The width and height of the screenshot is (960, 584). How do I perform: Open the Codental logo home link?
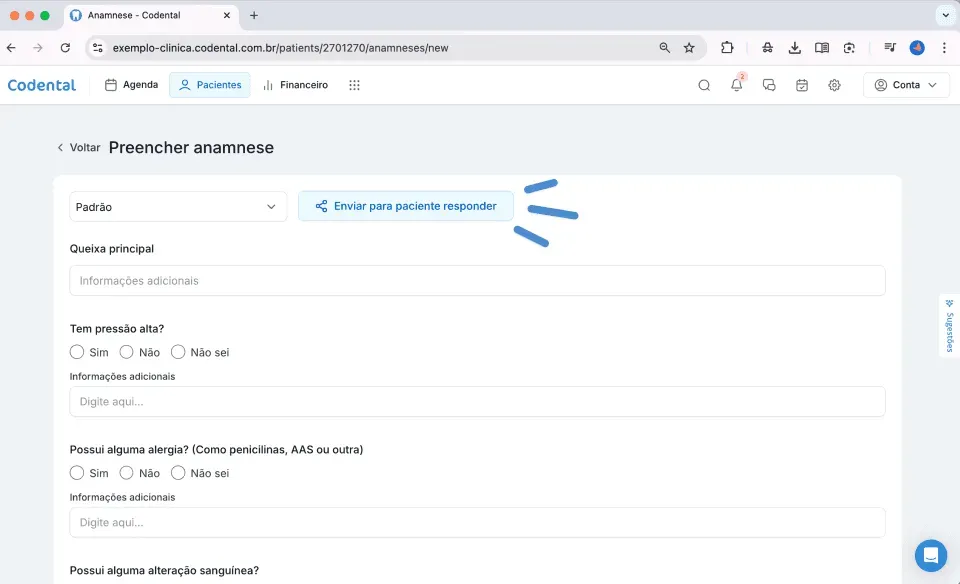point(42,85)
